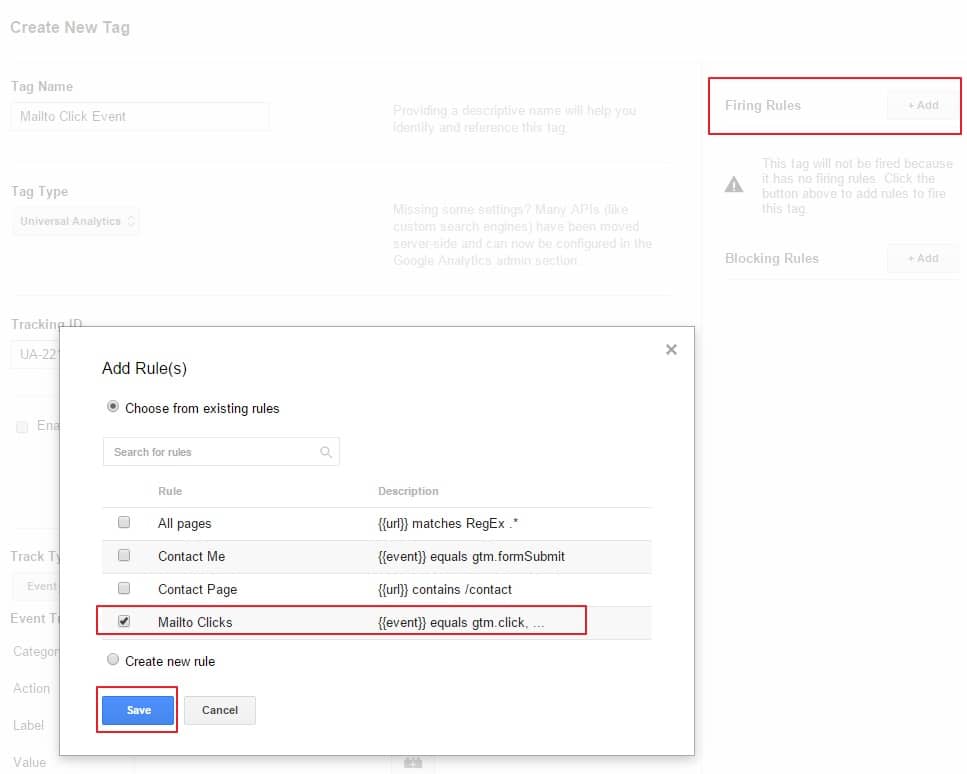
Task: Click Cancel button in Add Rule(s) dialog
Action: tap(220, 710)
